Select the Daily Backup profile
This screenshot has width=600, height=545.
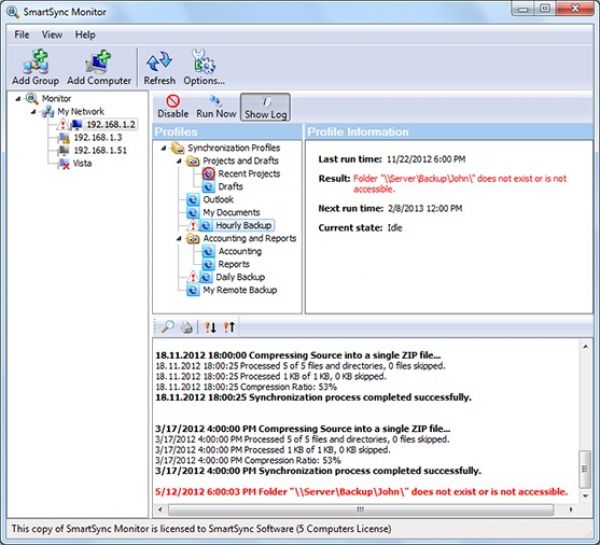240,277
